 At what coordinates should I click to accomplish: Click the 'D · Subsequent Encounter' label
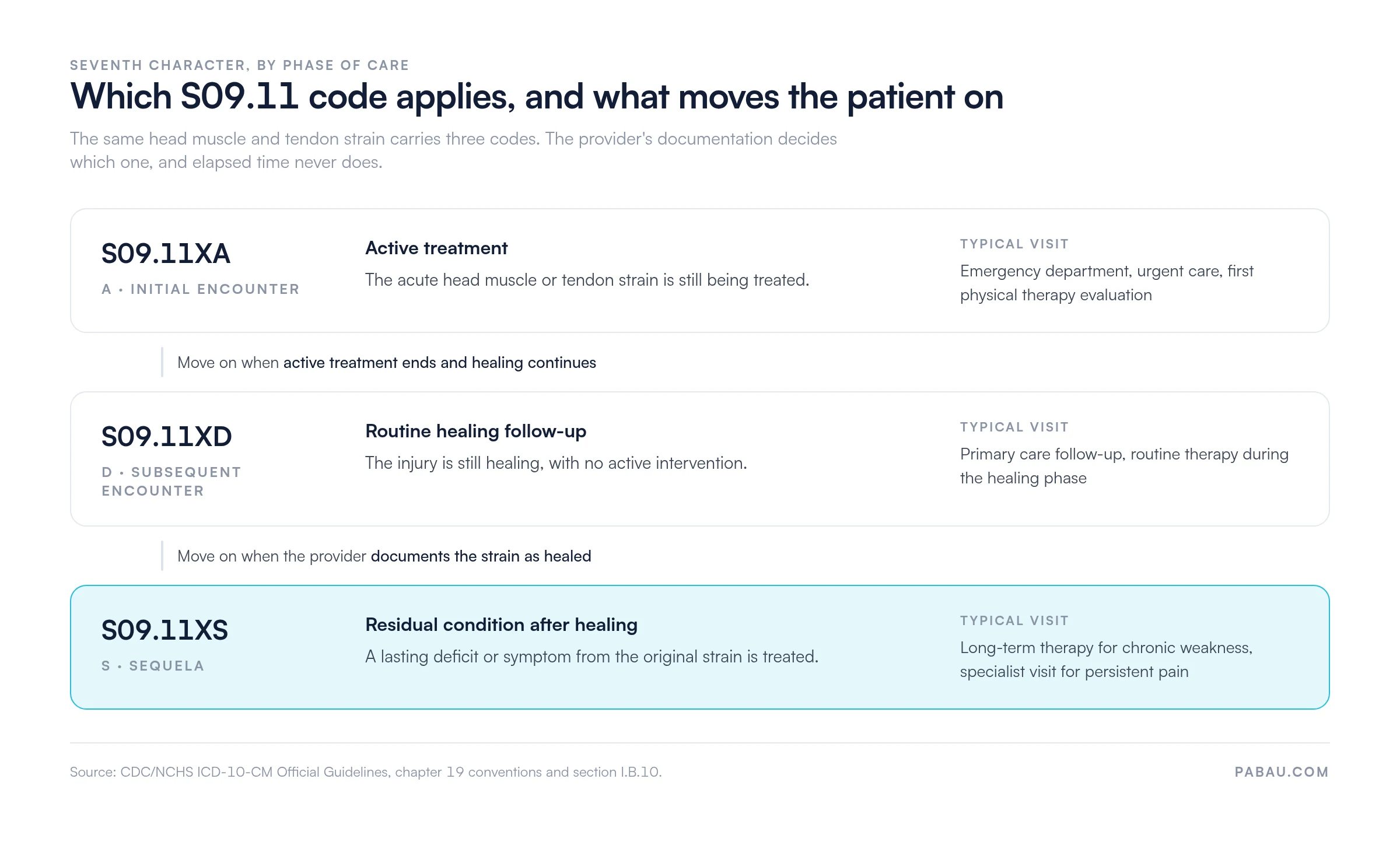(x=171, y=482)
